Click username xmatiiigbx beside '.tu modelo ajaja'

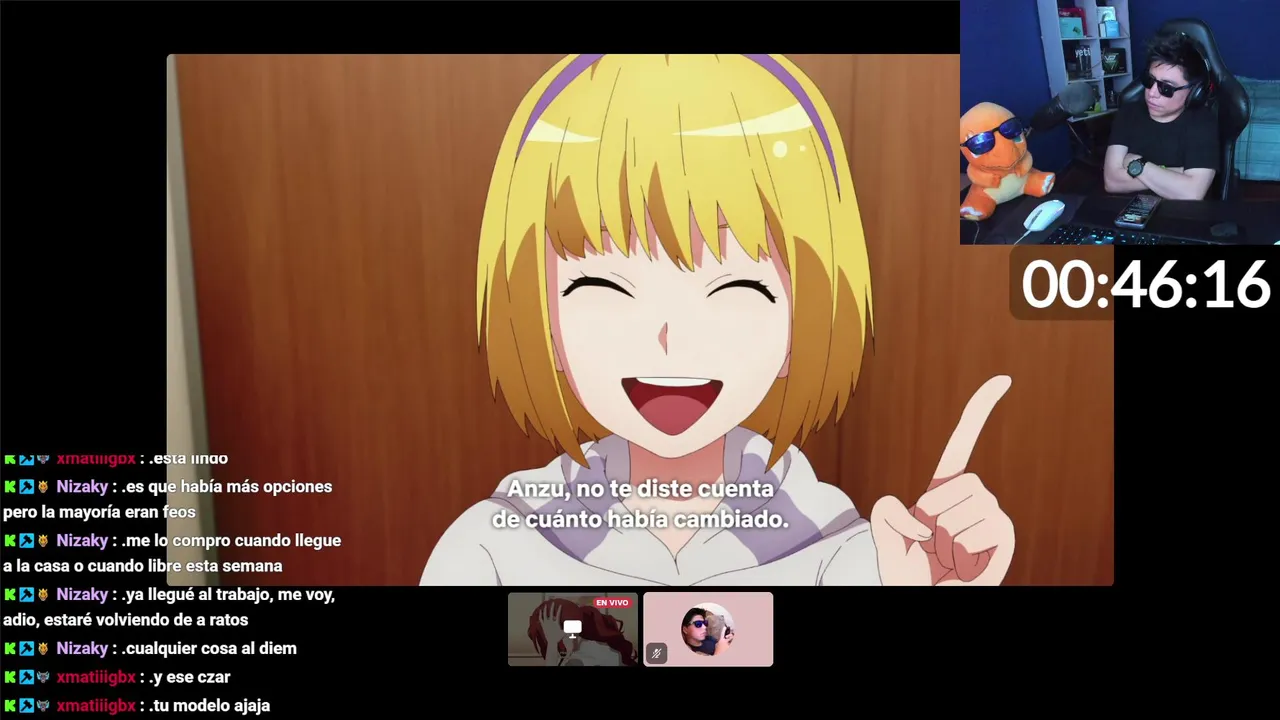[x=96, y=705]
